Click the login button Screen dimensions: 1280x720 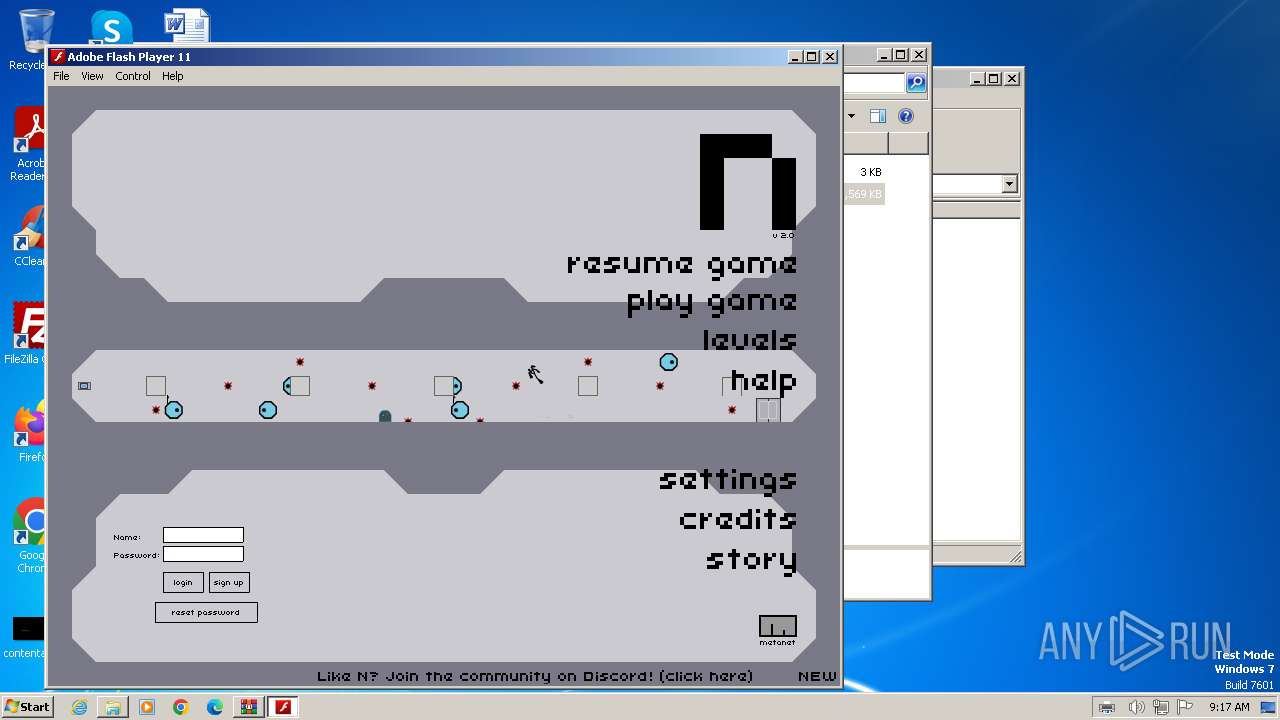[x=183, y=582]
